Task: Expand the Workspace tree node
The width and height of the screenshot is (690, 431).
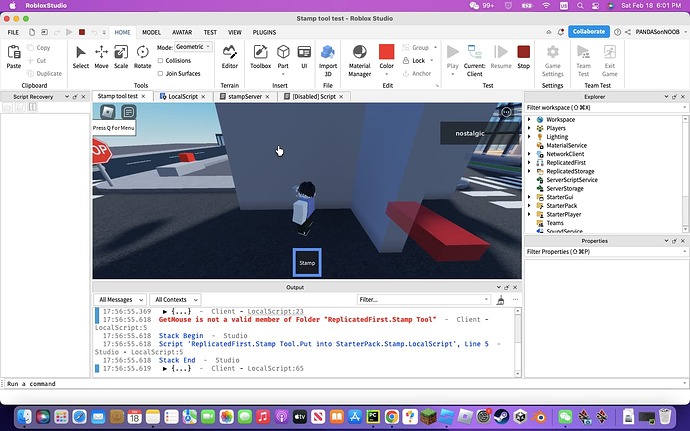Action: pos(529,119)
